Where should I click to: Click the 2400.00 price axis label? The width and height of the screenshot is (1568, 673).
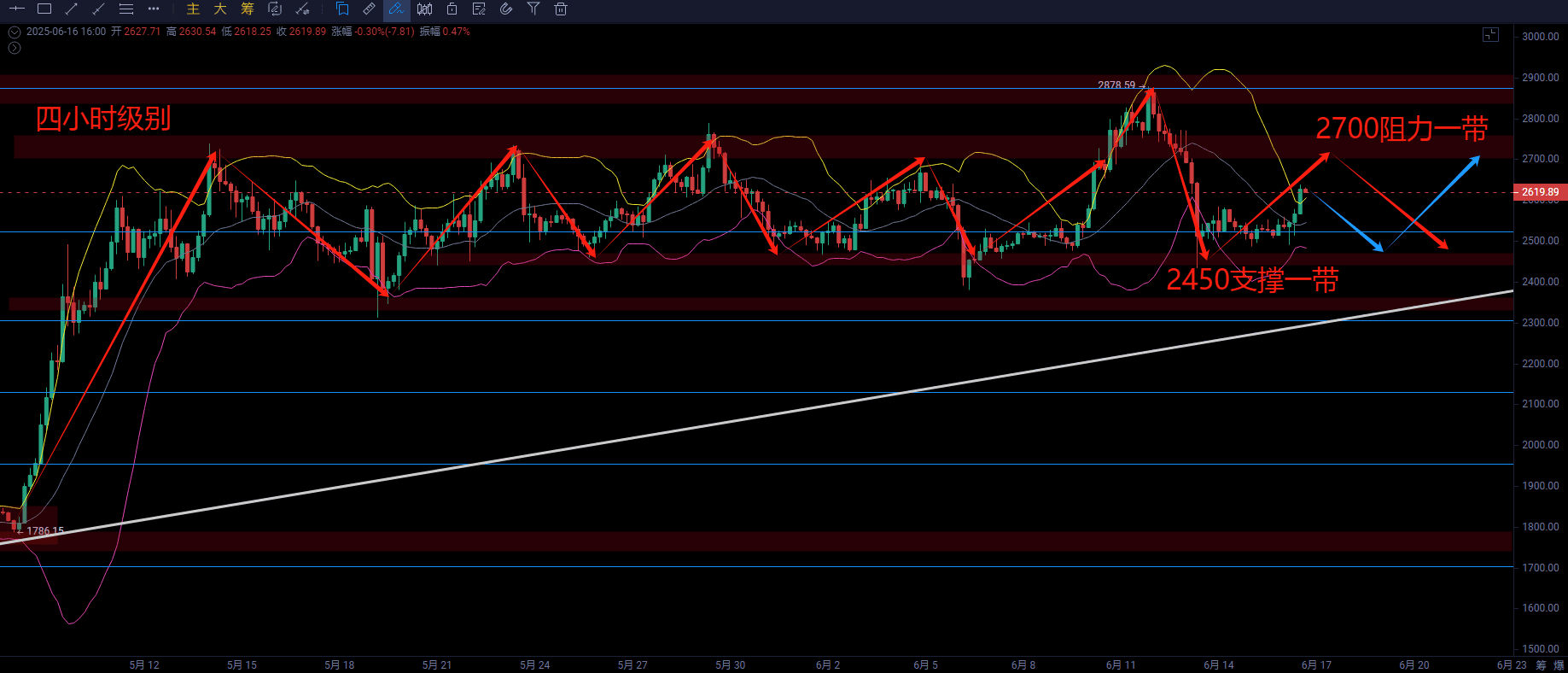(1541, 282)
